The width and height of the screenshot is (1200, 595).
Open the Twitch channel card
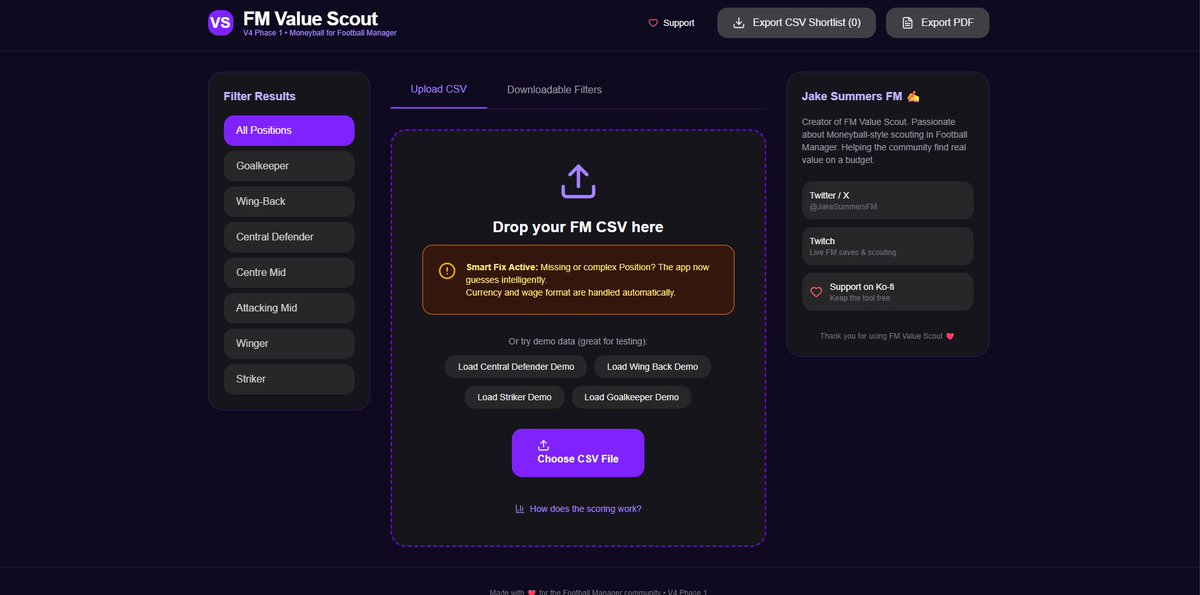coord(887,246)
